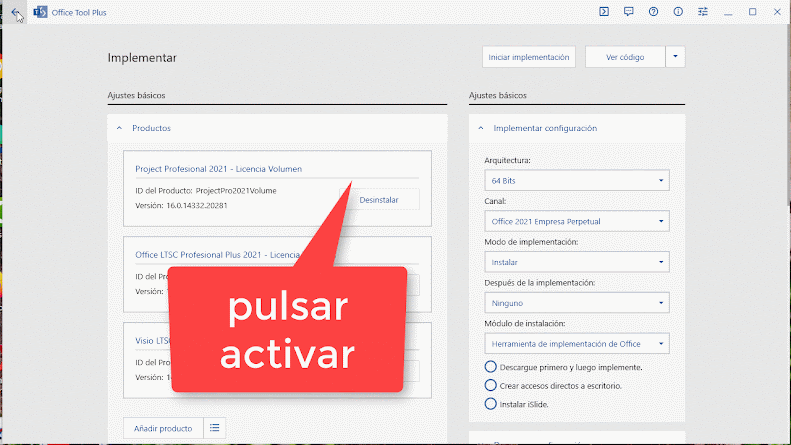Open the arrow next to Ver código
The height and width of the screenshot is (445, 791).
[675, 57]
